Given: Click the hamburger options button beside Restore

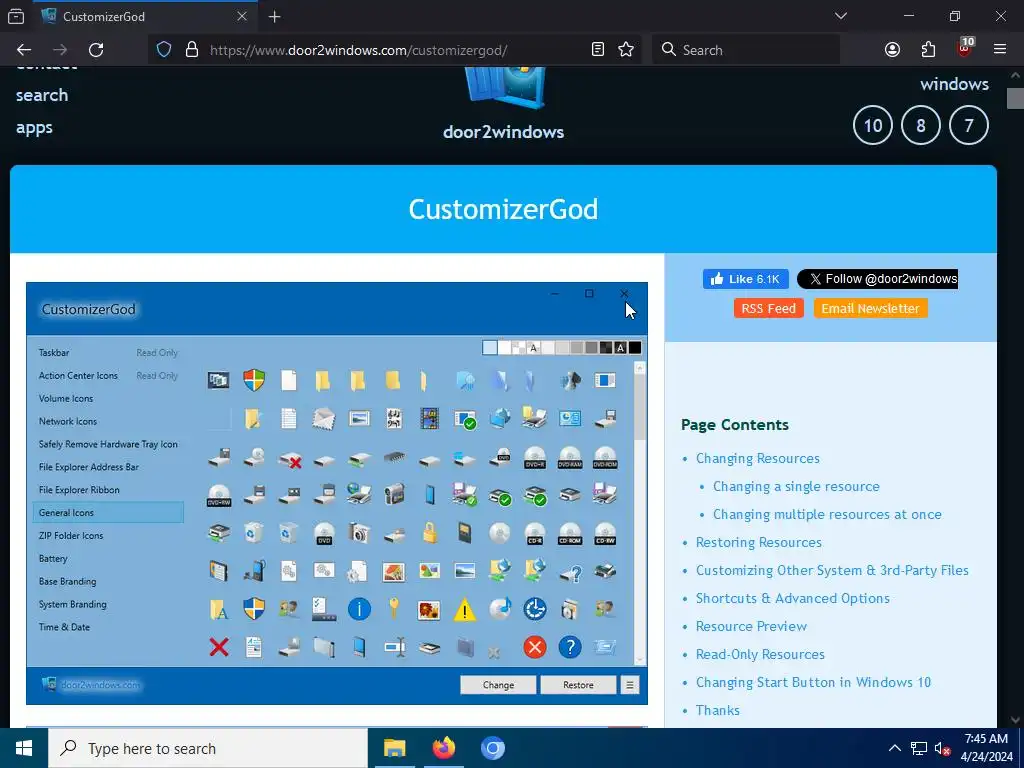Looking at the screenshot, I should [x=630, y=685].
